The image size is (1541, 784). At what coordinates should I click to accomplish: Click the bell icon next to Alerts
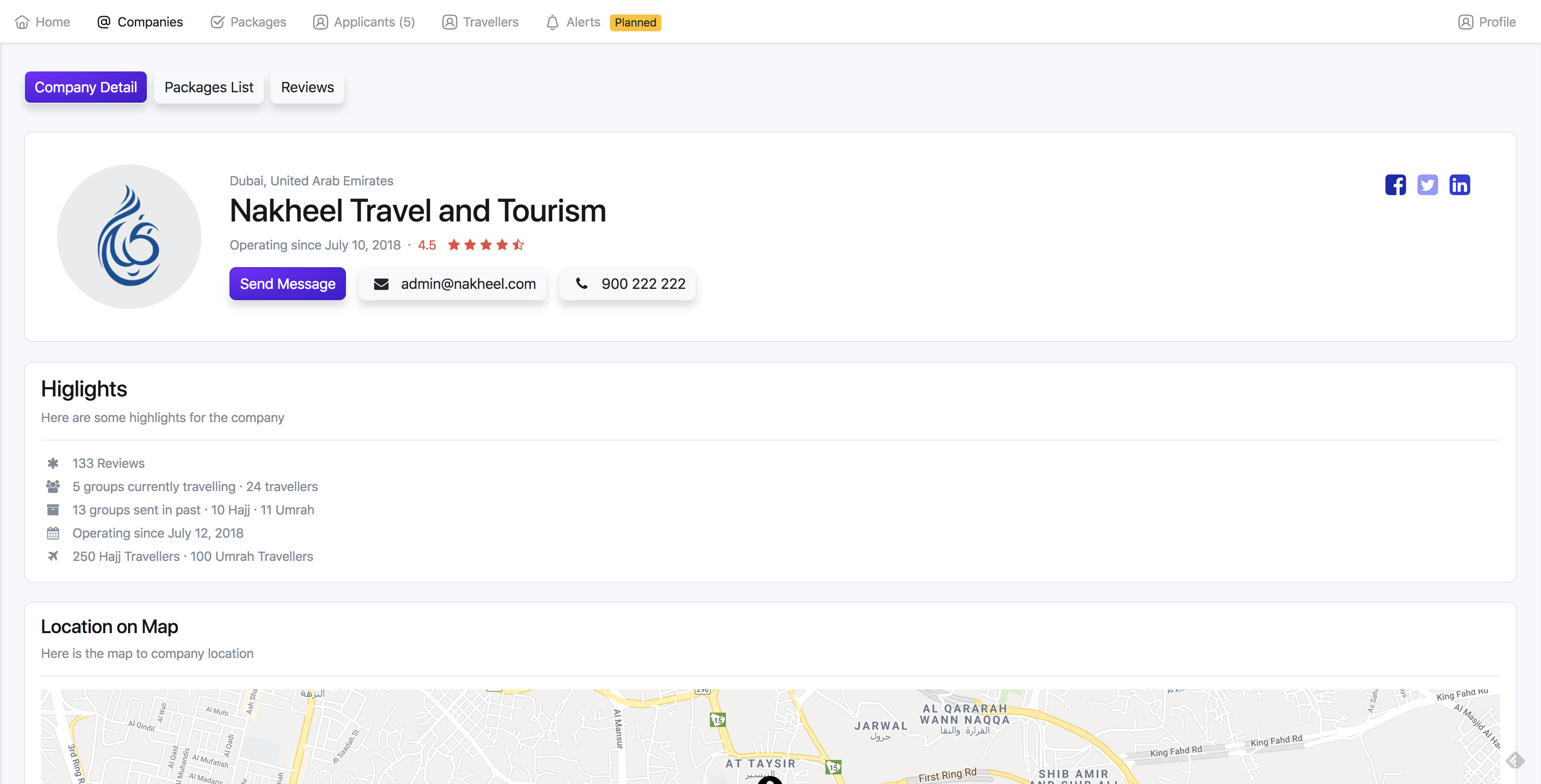(x=552, y=22)
